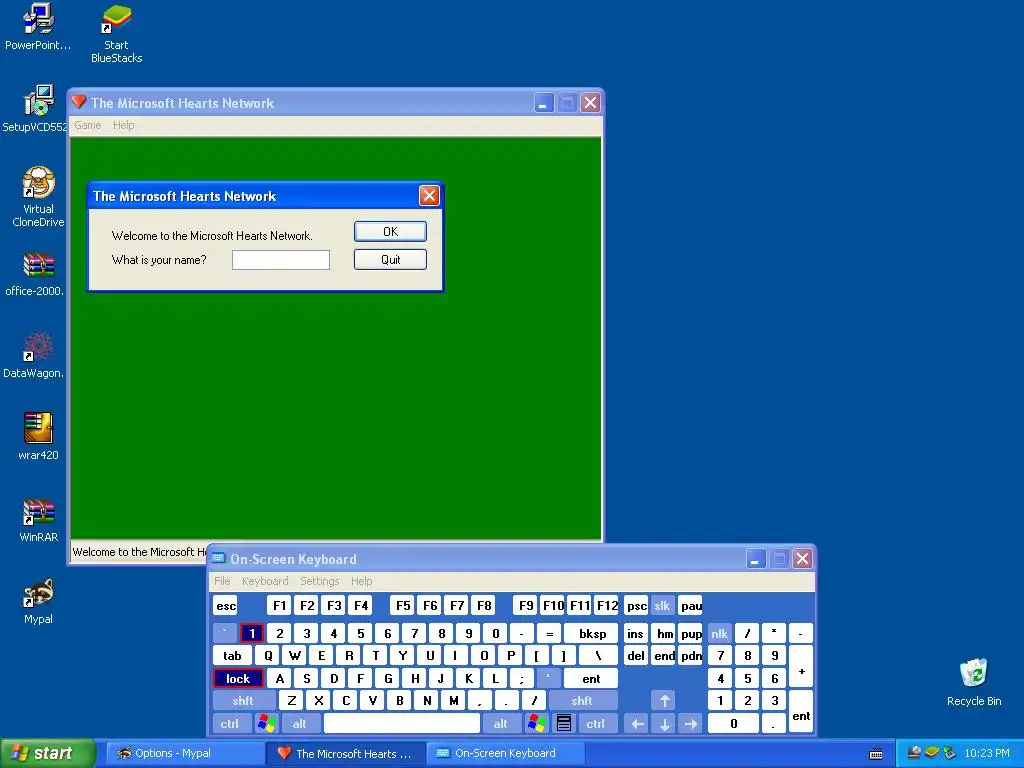This screenshot has width=1024, height=768.
Task: Toggle the nlk num lock key
Action: point(719,633)
